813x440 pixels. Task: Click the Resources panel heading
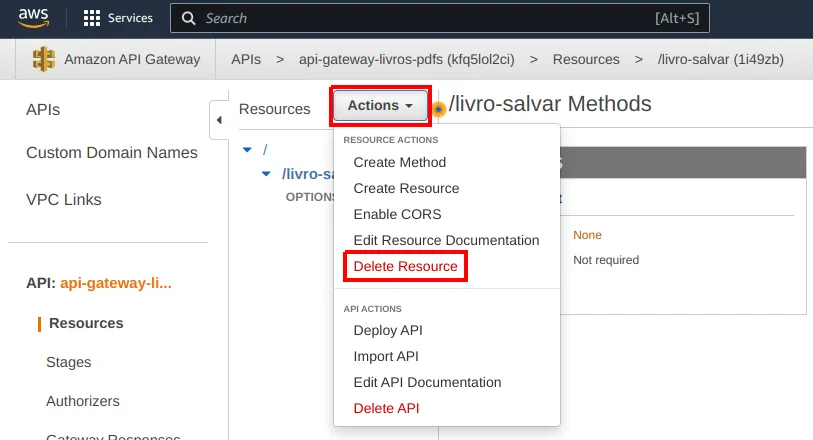pos(274,109)
